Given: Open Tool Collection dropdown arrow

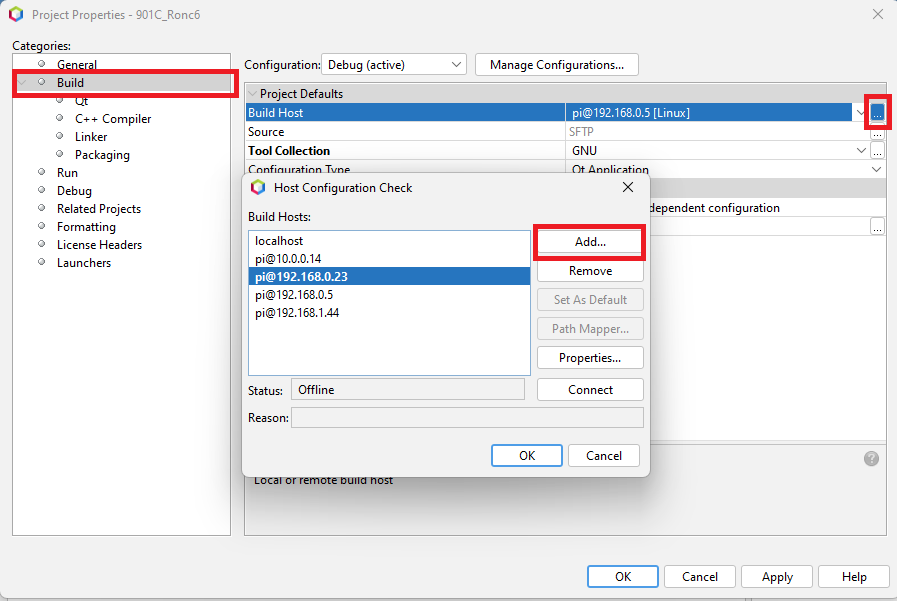Looking at the screenshot, I should (860, 151).
